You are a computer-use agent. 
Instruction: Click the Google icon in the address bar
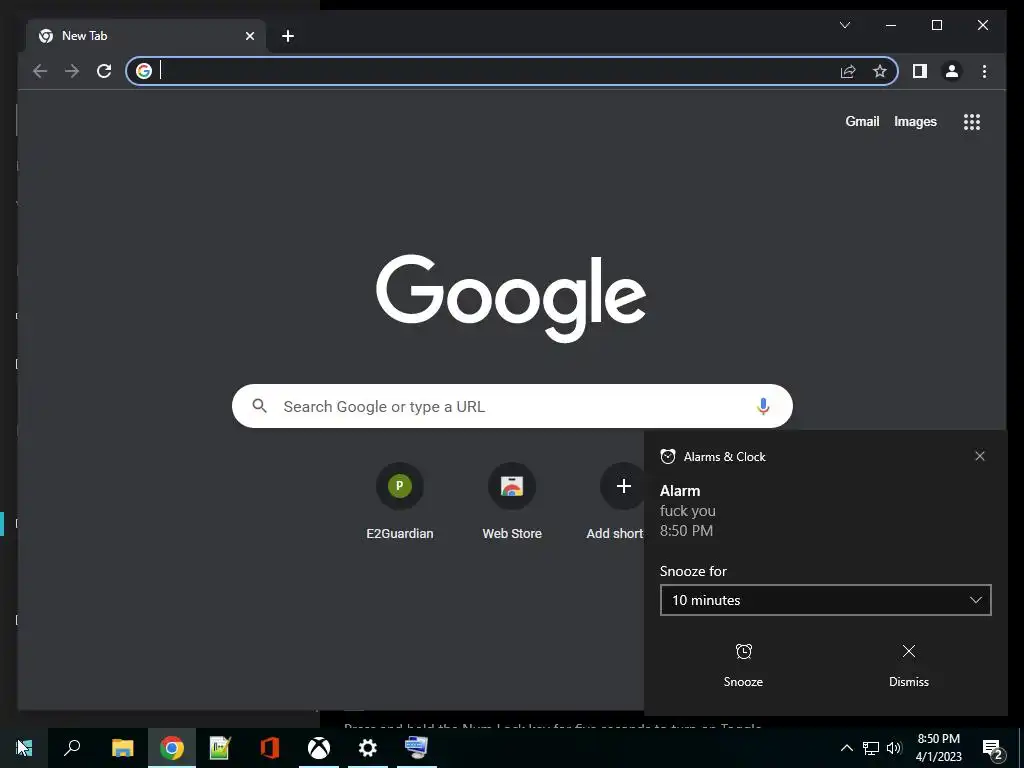[x=144, y=71]
